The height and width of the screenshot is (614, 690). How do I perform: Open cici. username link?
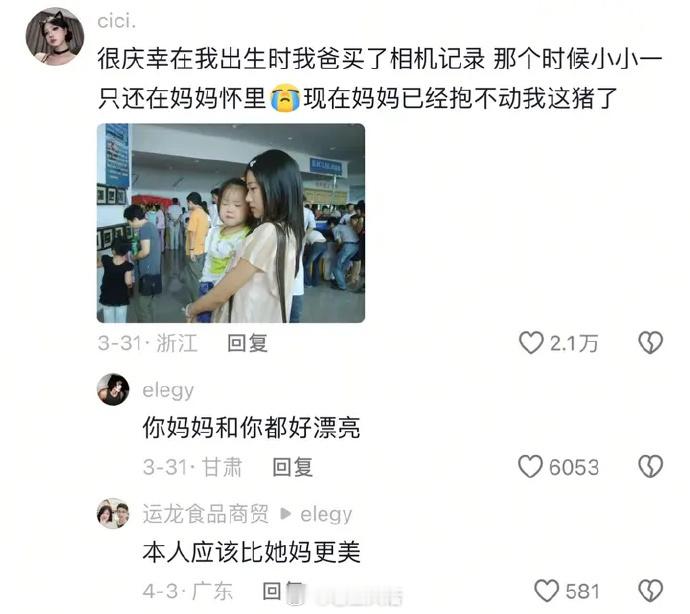point(117,21)
